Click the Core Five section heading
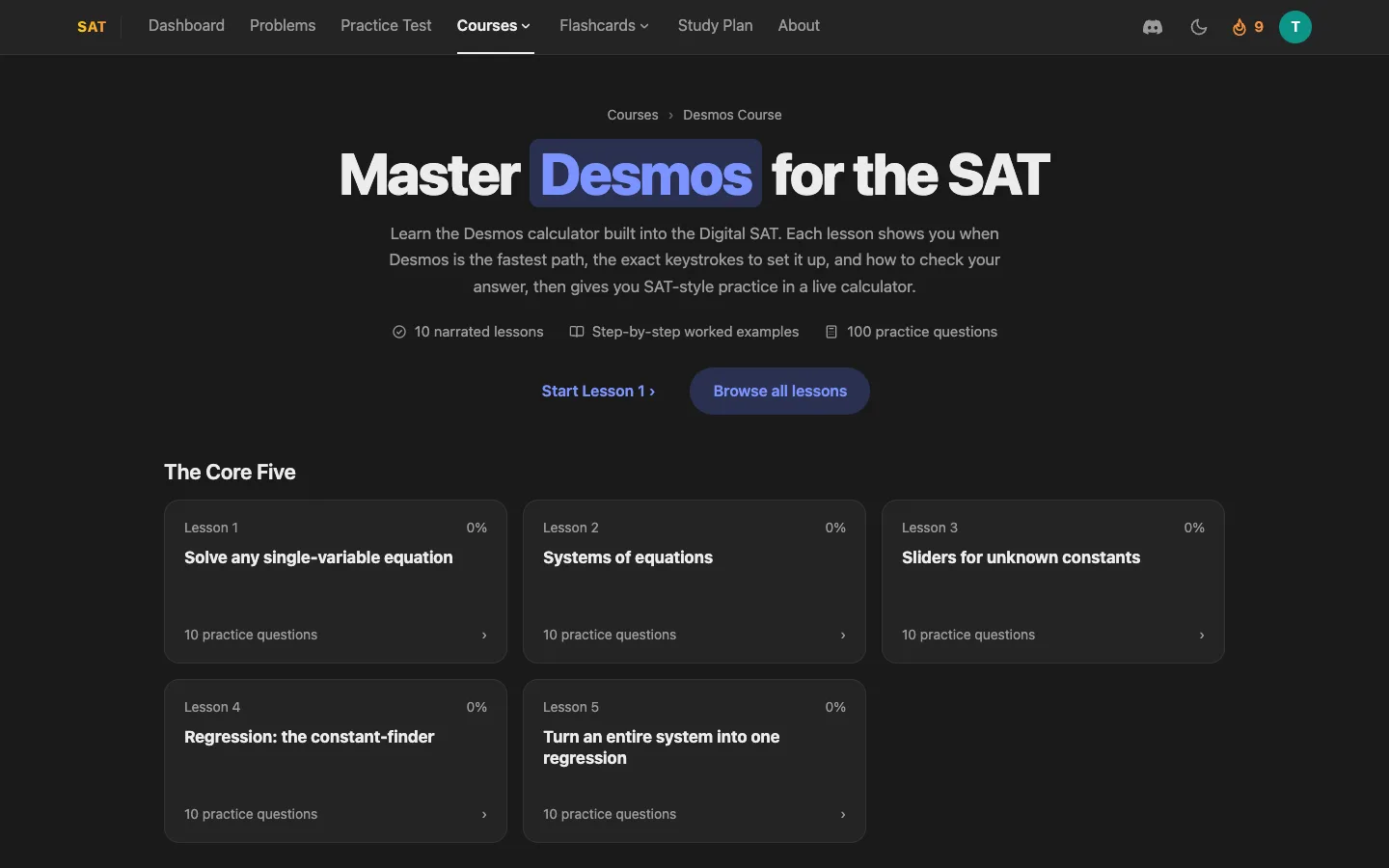Image resolution: width=1389 pixels, height=868 pixels. (x=230, y=472)
